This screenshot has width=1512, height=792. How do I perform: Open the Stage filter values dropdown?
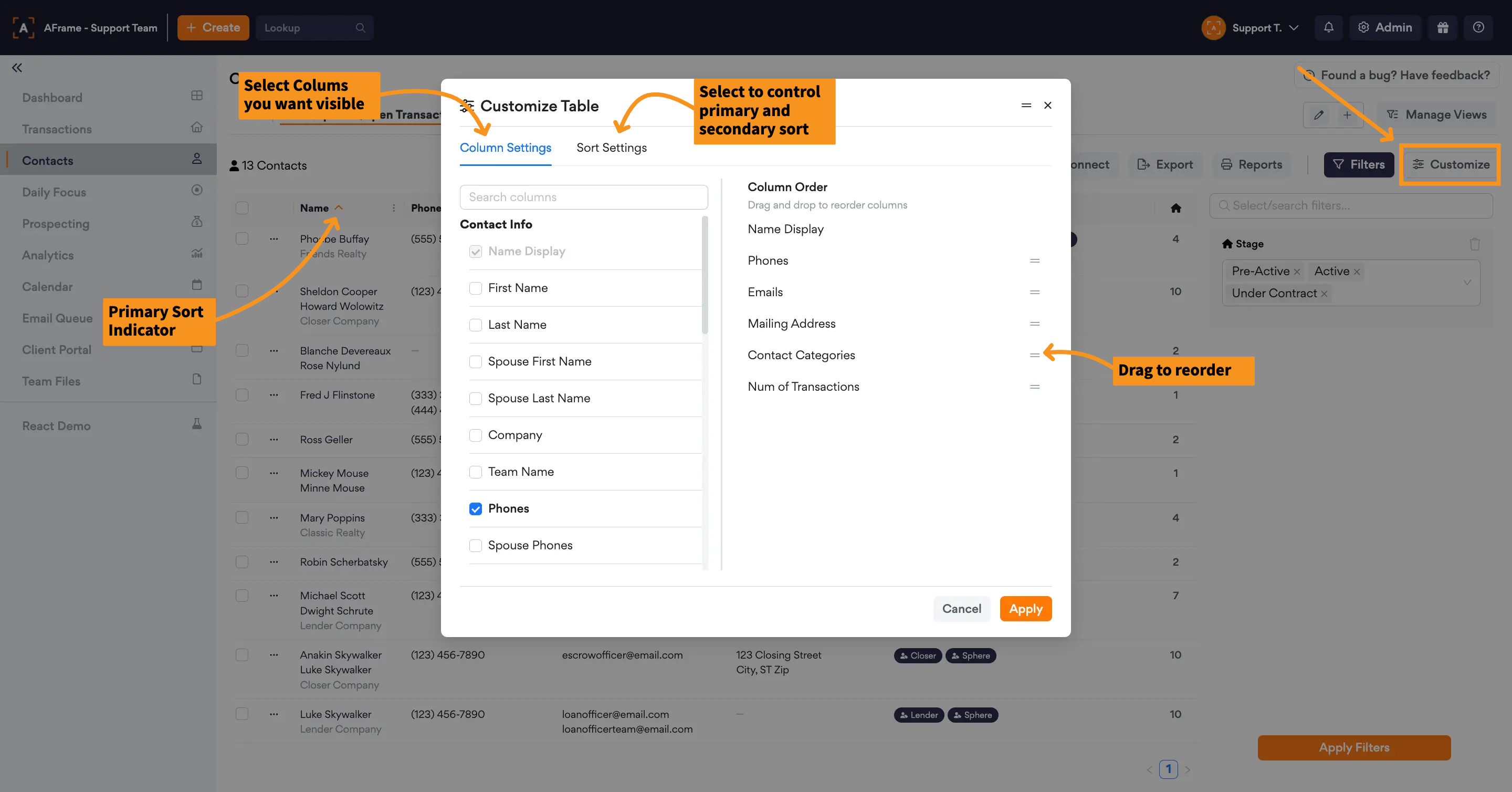pos(1467,283)
